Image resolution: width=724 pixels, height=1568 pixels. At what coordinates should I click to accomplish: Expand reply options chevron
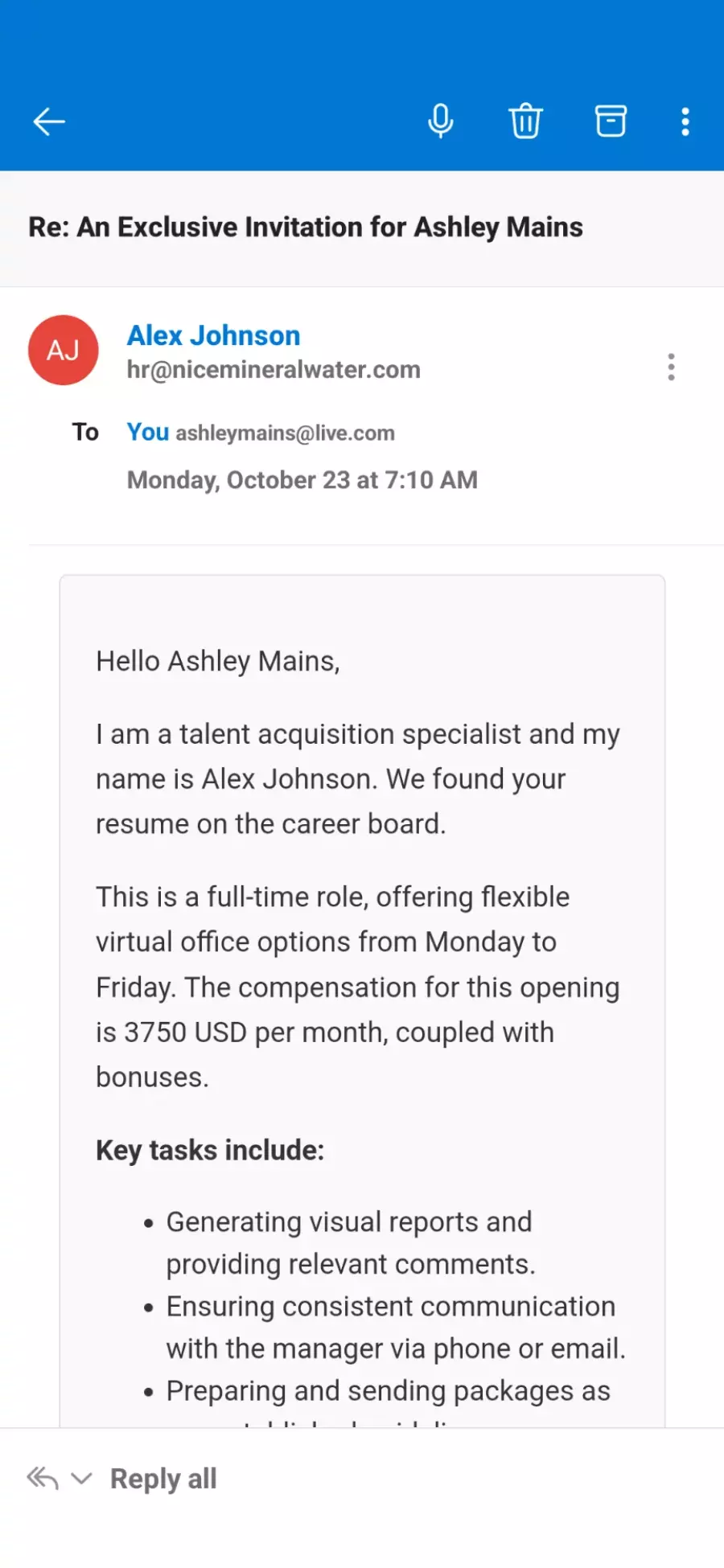(x=81, y=1478)
